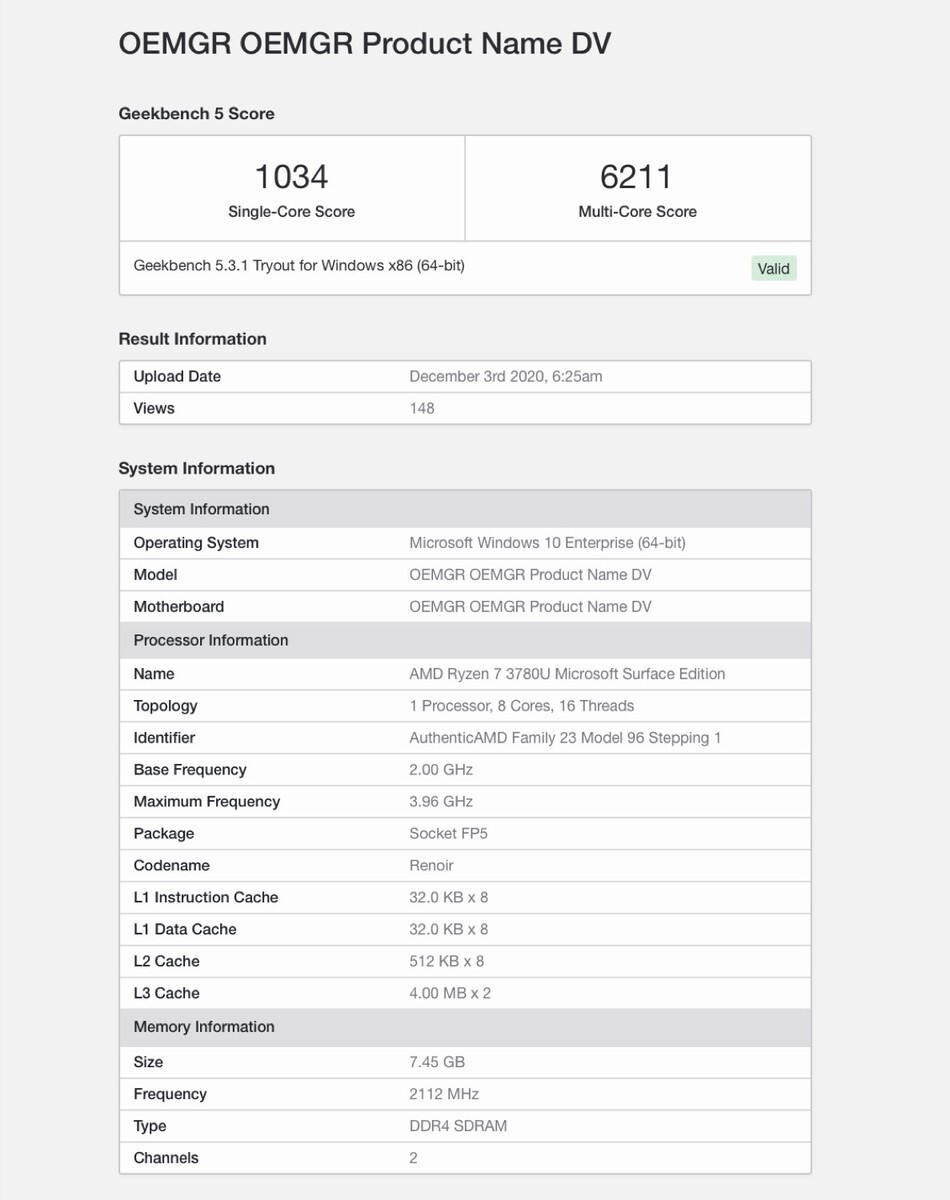Click the Motherboard row value

530,606
